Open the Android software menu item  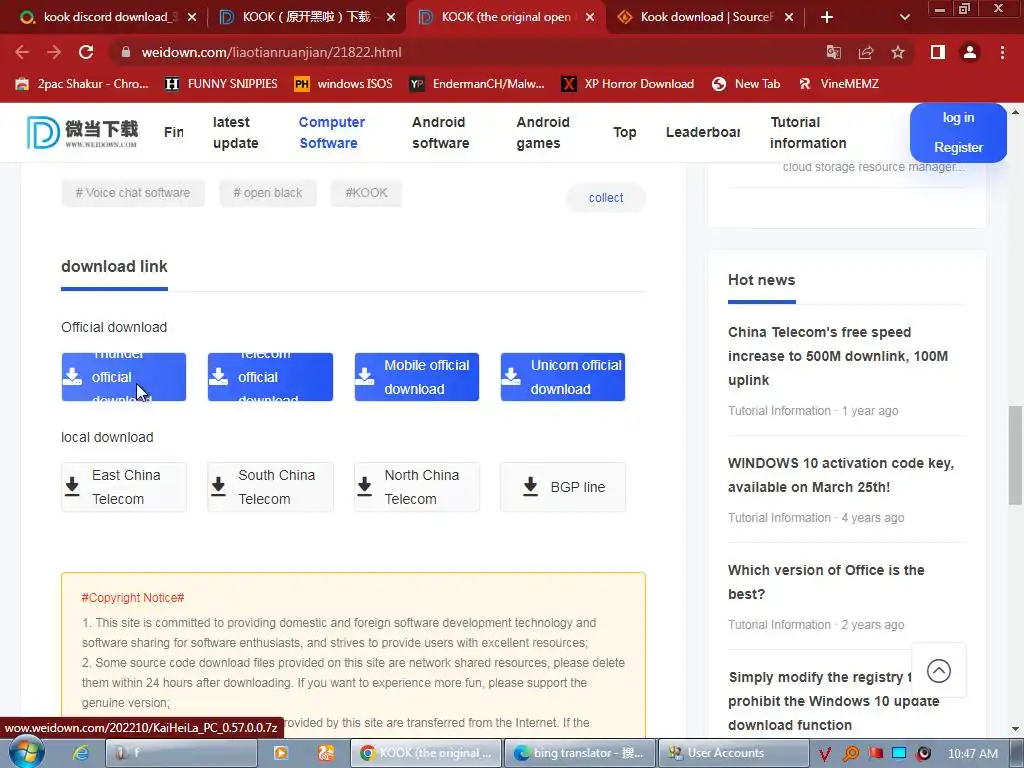click(x=440, y=133)
